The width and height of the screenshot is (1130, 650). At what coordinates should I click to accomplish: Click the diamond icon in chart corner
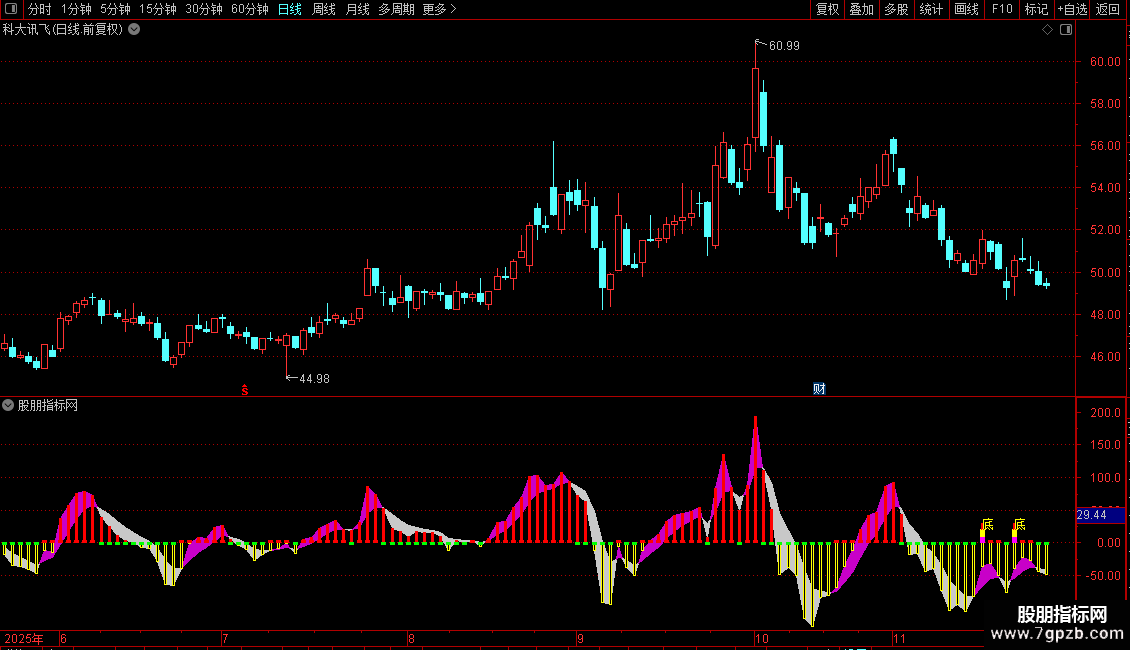(1048, 30)
